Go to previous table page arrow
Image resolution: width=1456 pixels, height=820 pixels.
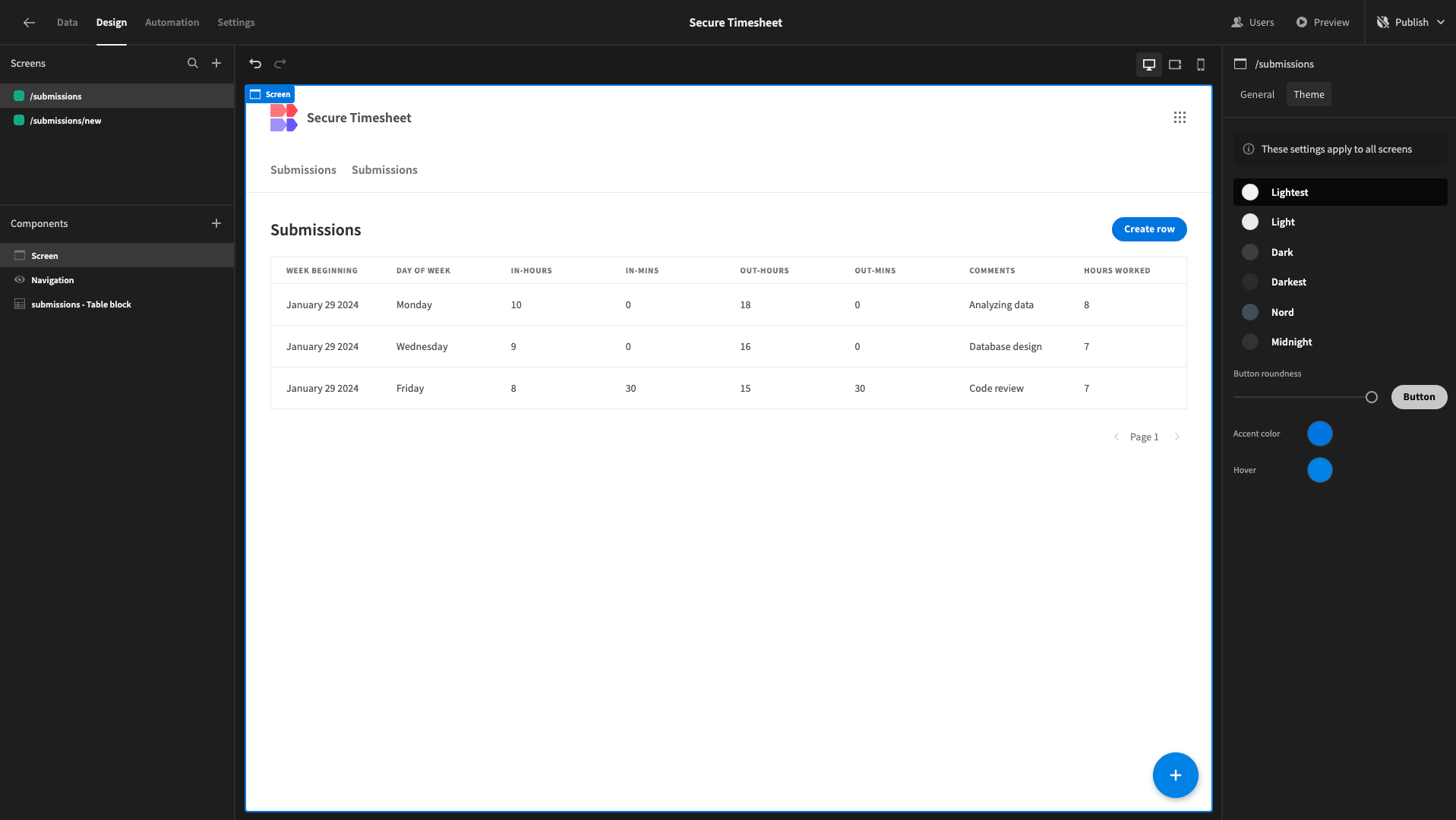pos(1116,437)
